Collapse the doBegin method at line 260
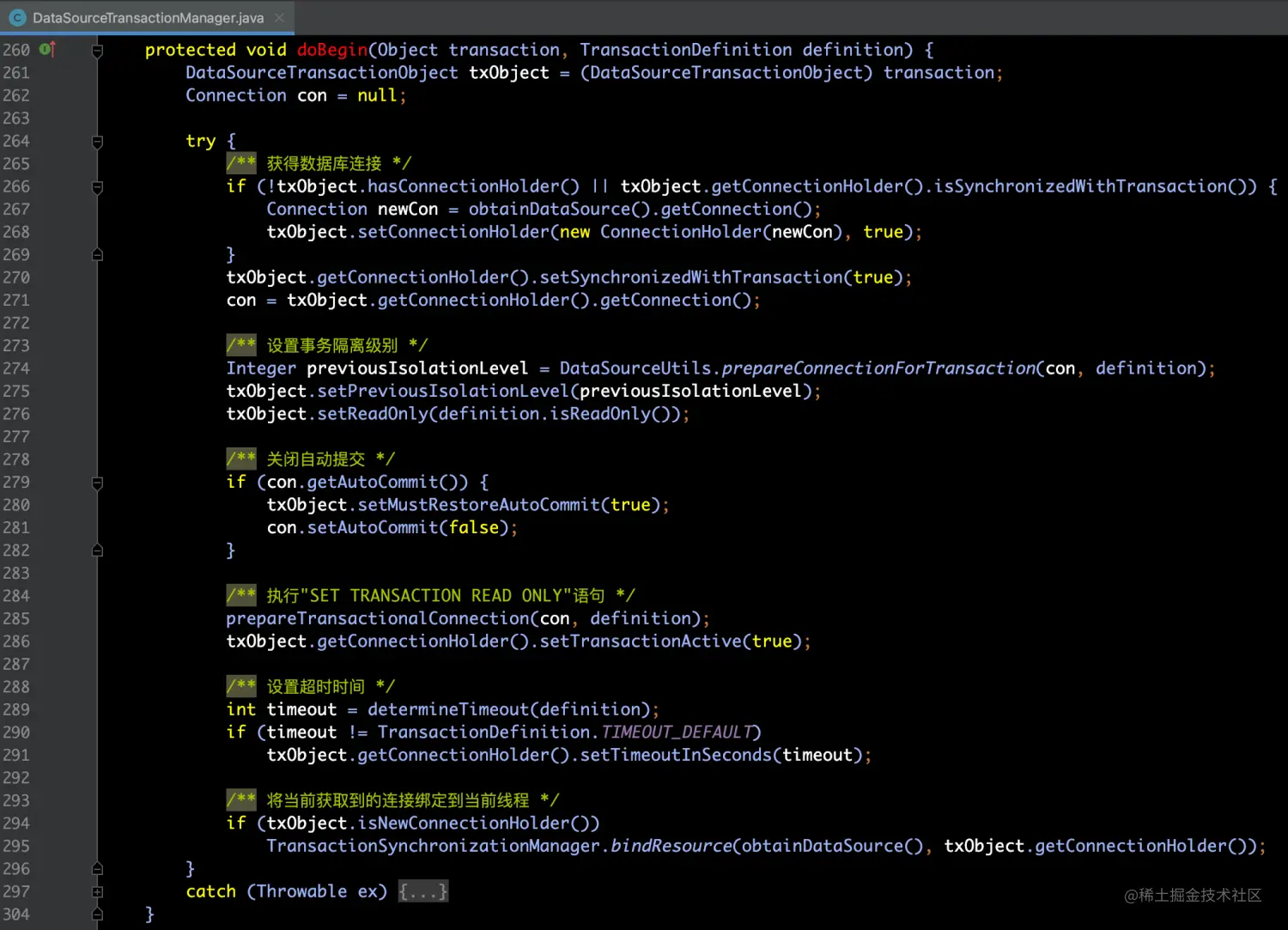Image resolution: width=1288 pixels, height=930 pixels. tap(97, 51)
